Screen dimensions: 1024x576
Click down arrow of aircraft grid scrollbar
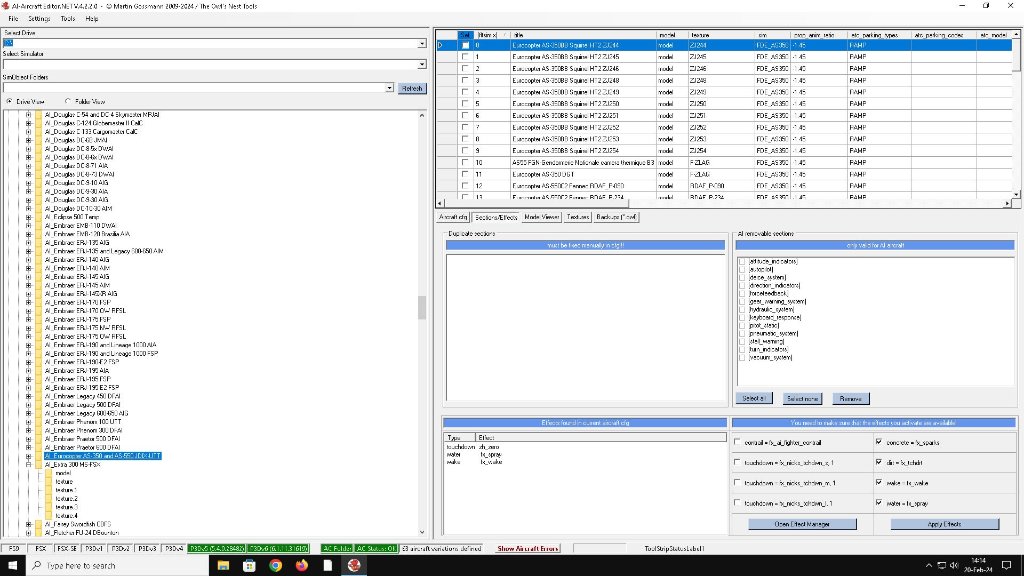pyautogui.click(x=1016, y=195)
